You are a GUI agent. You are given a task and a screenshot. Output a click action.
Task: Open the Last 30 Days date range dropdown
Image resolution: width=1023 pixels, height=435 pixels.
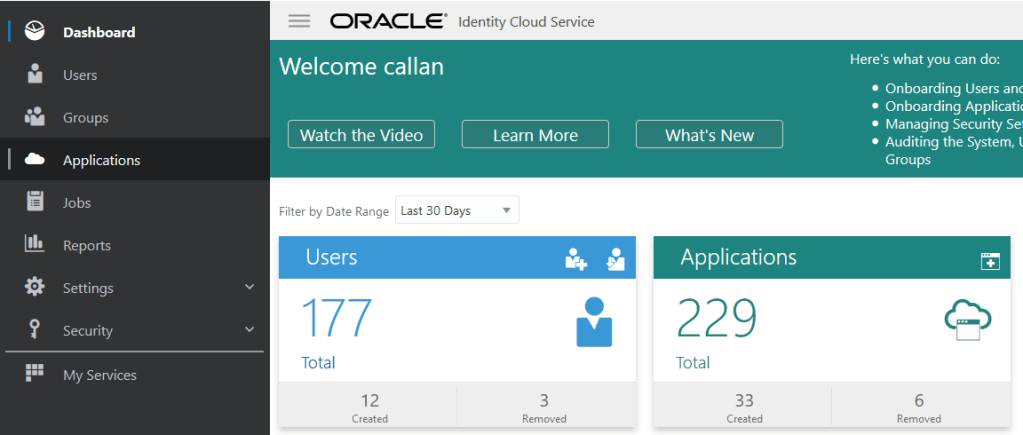tap(457, 211)
